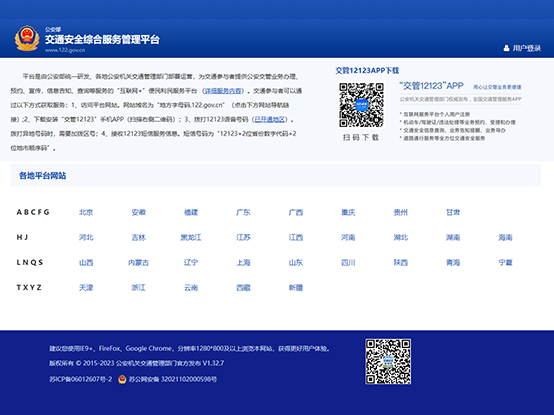Click the 各地平台网站 section heading
The width and height of the screenshot is (554, 415).
pyautogui.click(x=42, y=176)
